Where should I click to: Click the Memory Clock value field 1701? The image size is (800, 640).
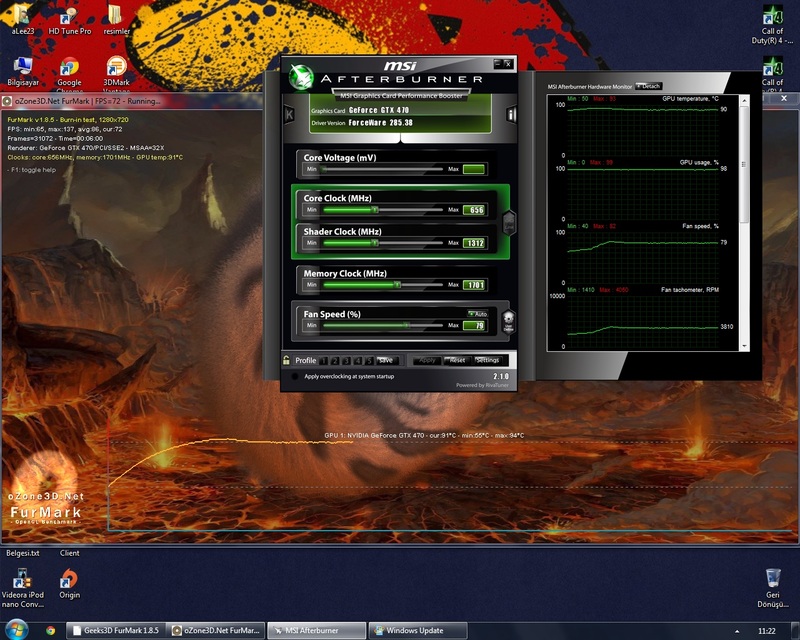coord(474,285)
